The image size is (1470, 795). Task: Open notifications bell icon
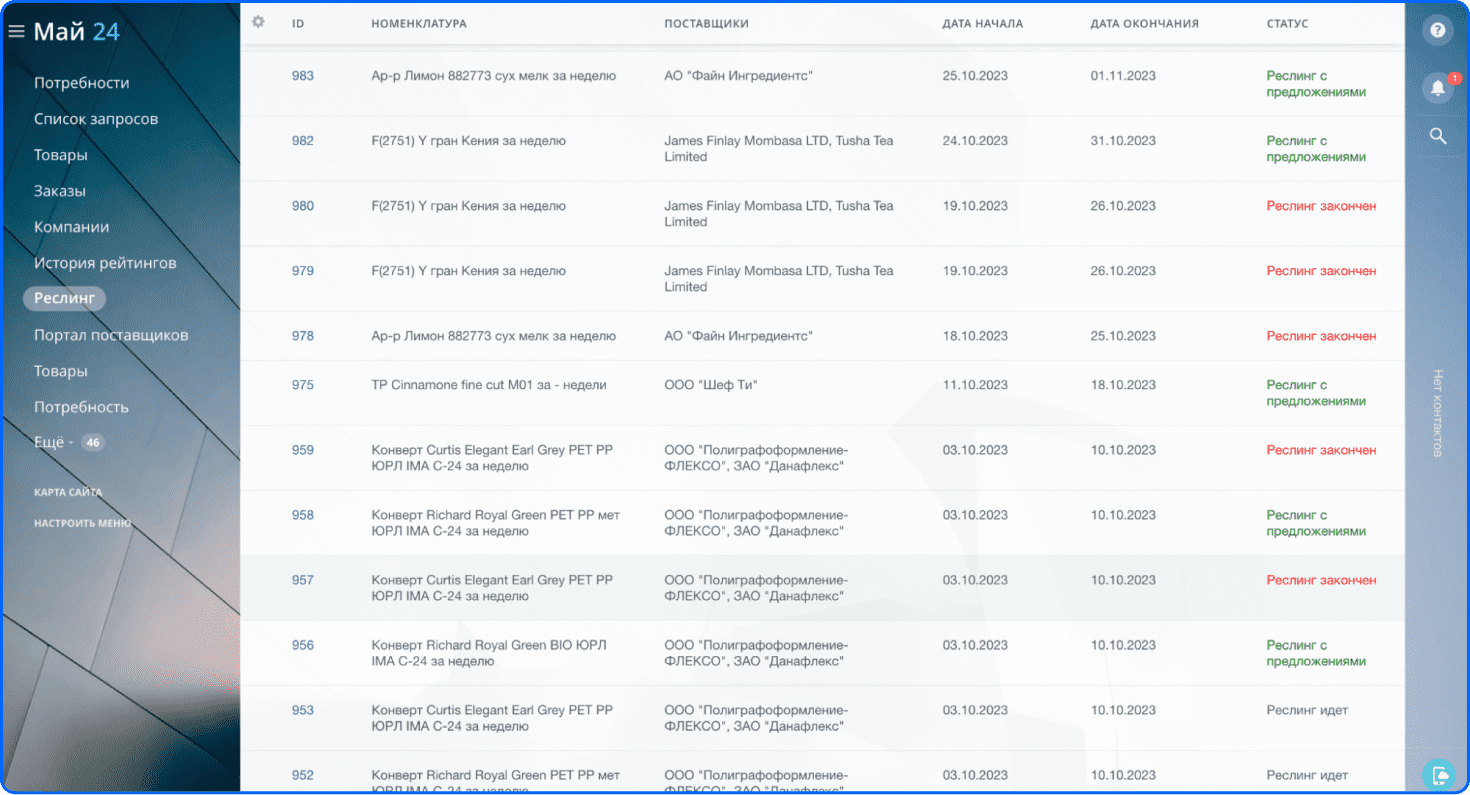[x=1438, y=88]
